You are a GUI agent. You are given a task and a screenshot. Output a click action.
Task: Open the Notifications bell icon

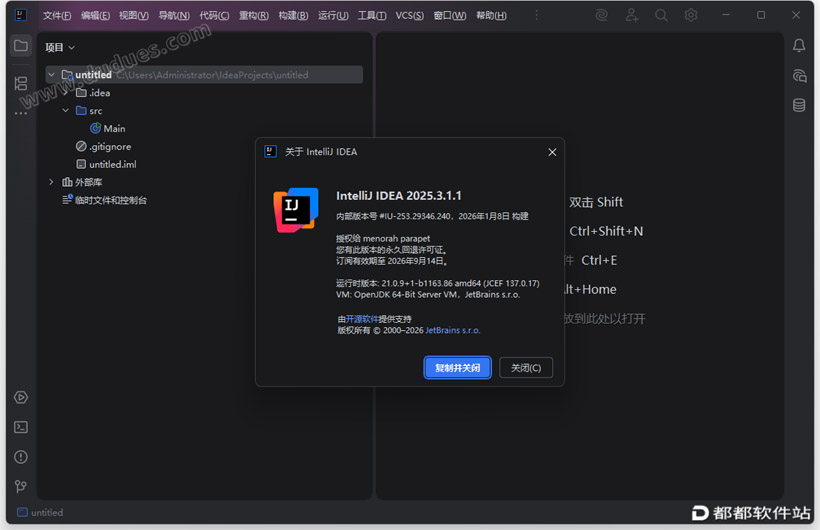tap(799, 46)
